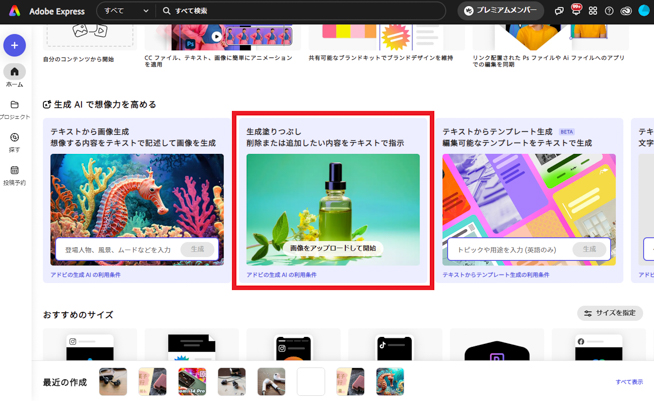654x401 pixels.
Task: Click the blue plus create button
Action: (x=14, y=45)
